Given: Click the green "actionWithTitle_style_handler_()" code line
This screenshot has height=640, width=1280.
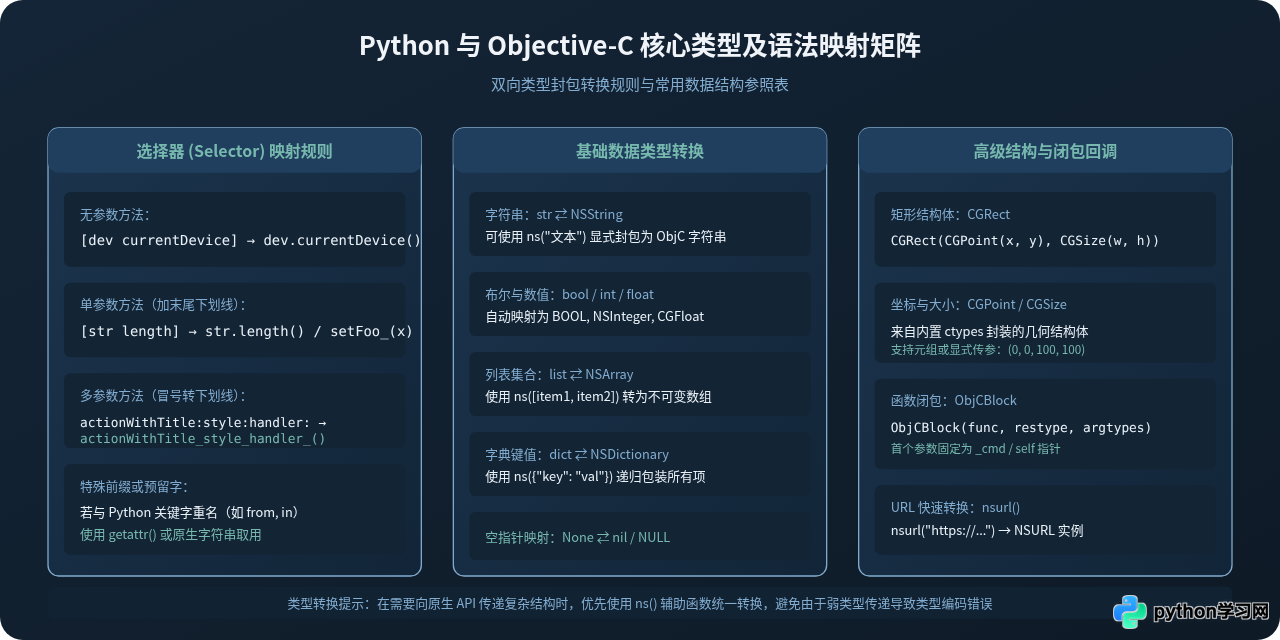Looking at the screenshot, I should tap(203, 438).
